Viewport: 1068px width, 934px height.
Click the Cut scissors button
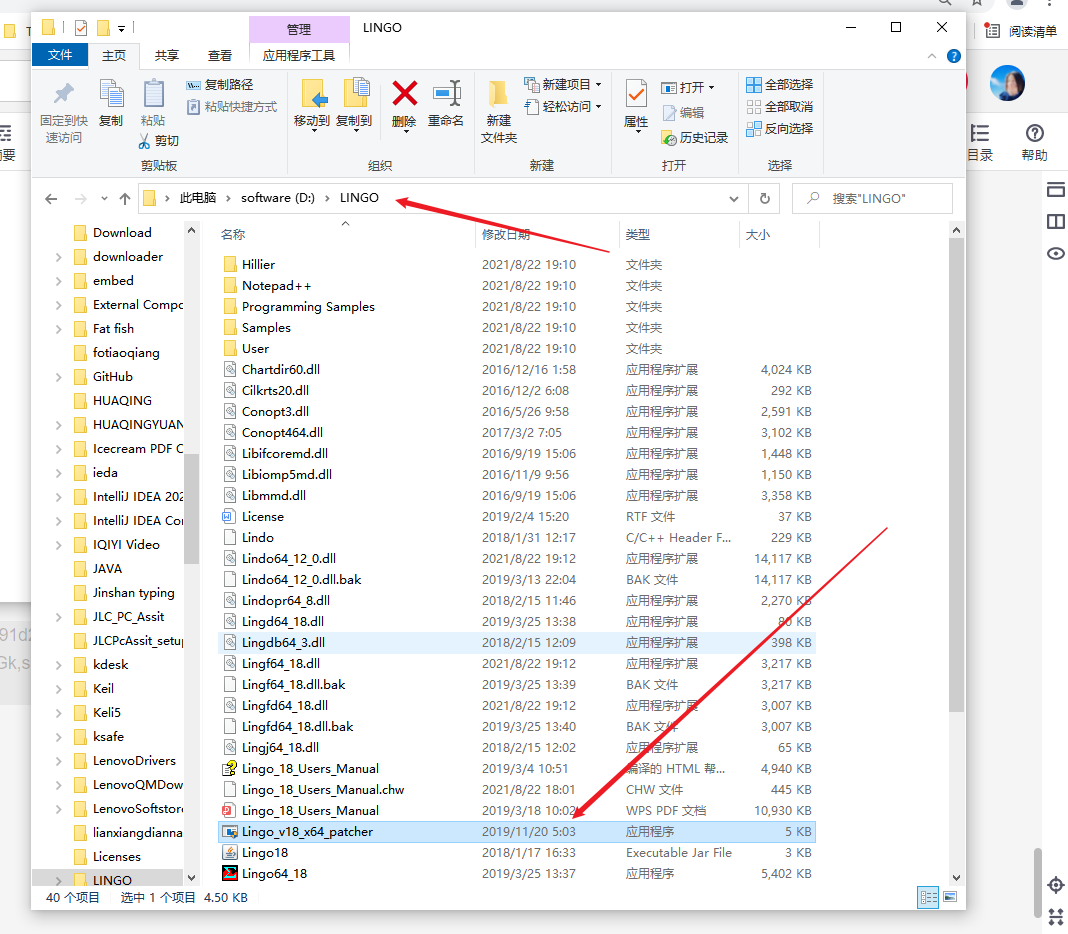[x=159, y=141]
